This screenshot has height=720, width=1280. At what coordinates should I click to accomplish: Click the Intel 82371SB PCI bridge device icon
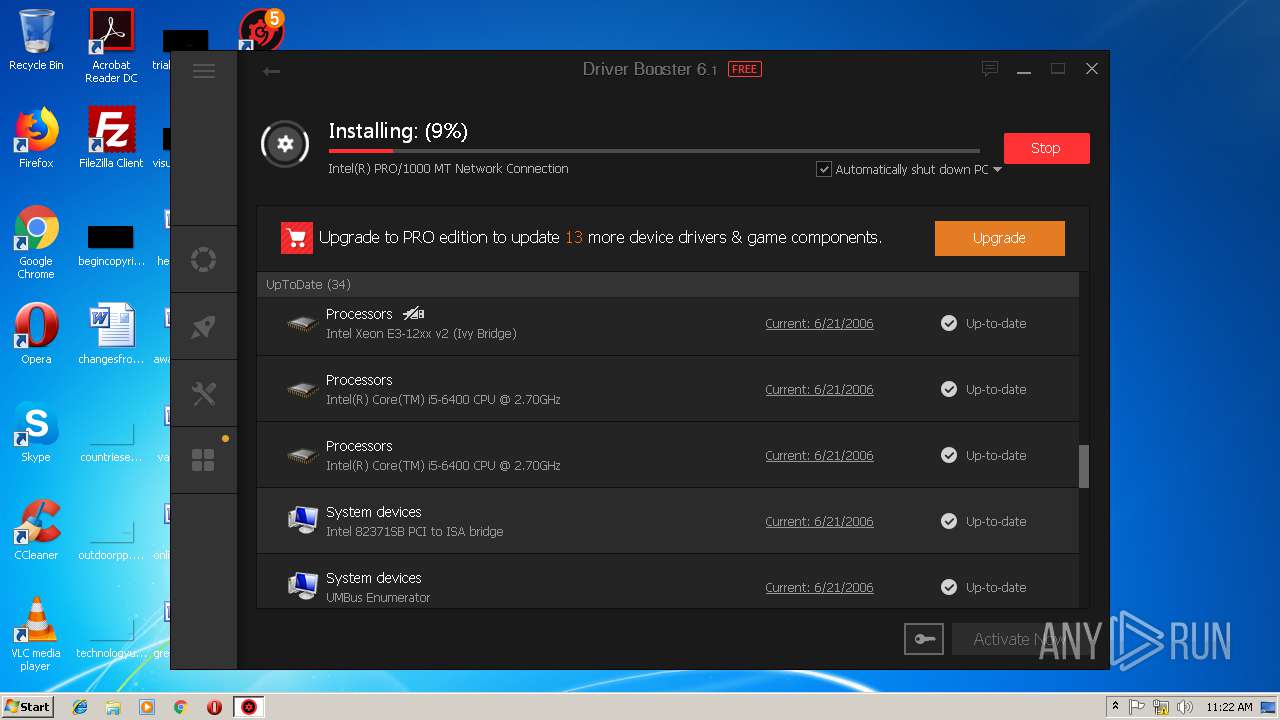pyautogui.click(x=302, y=520)
